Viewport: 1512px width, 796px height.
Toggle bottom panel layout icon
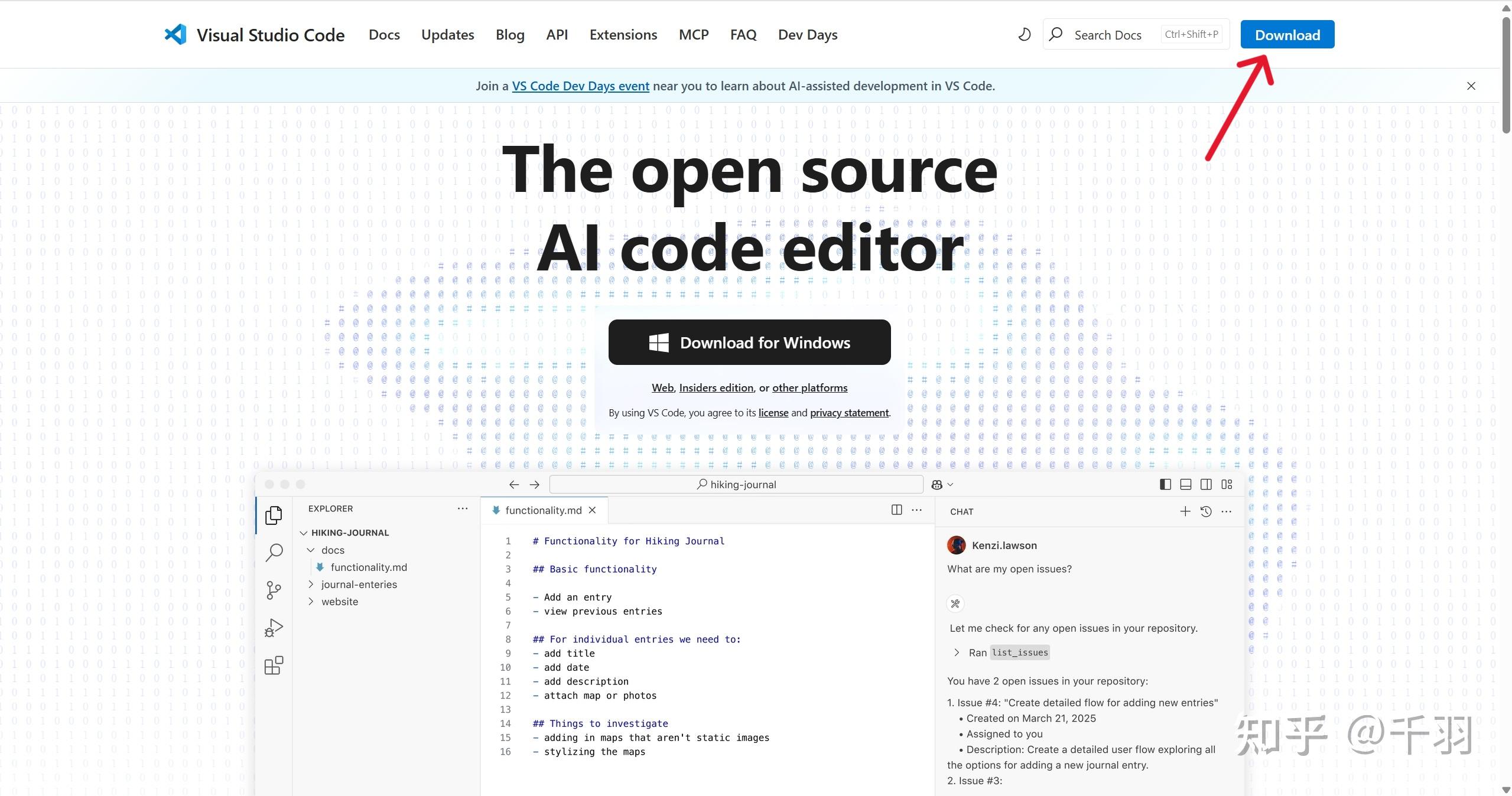coord(1185,484)
